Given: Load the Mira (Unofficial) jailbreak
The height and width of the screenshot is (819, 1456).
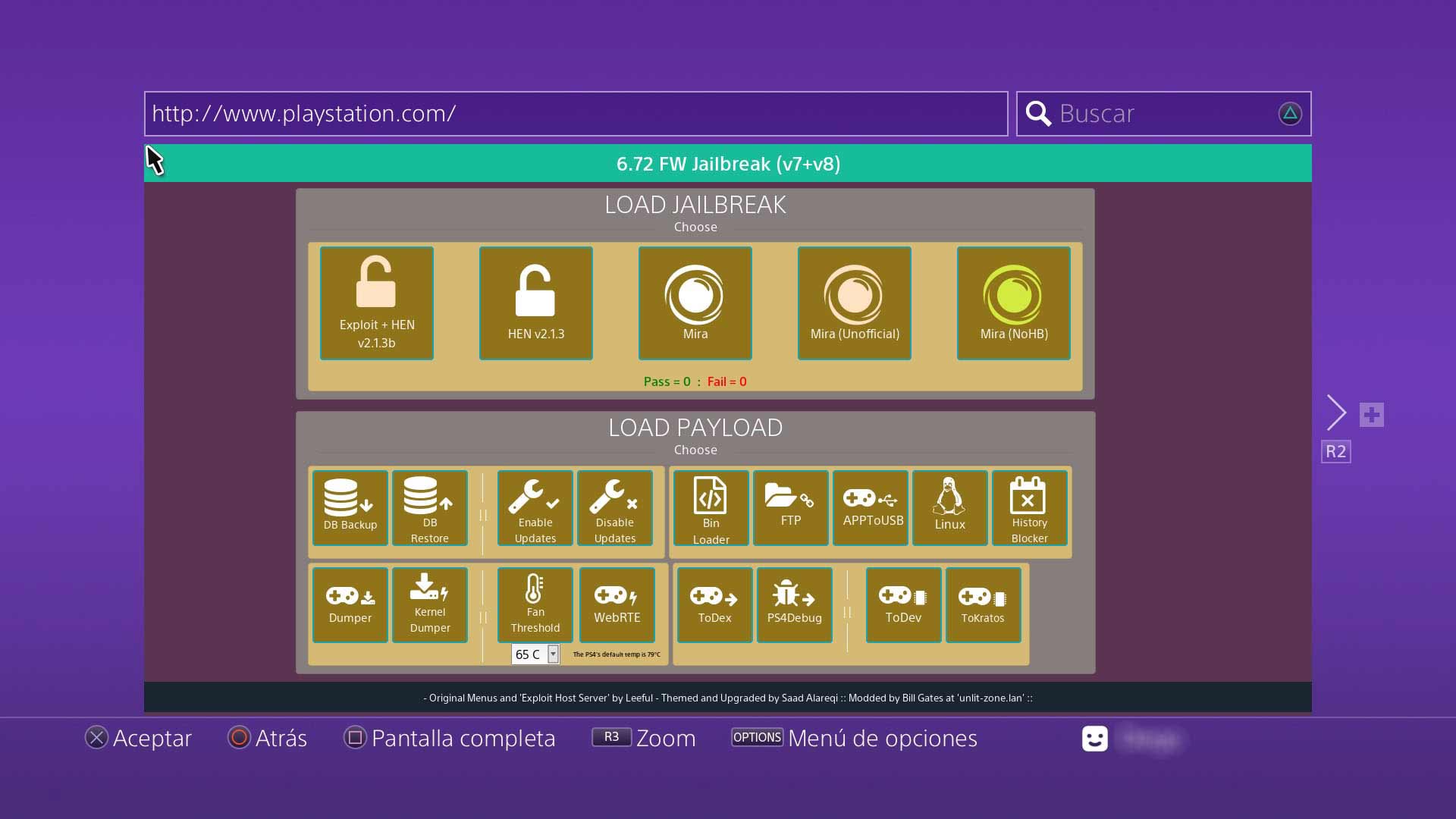Looking at the screenshot, I should pos(855,303).
